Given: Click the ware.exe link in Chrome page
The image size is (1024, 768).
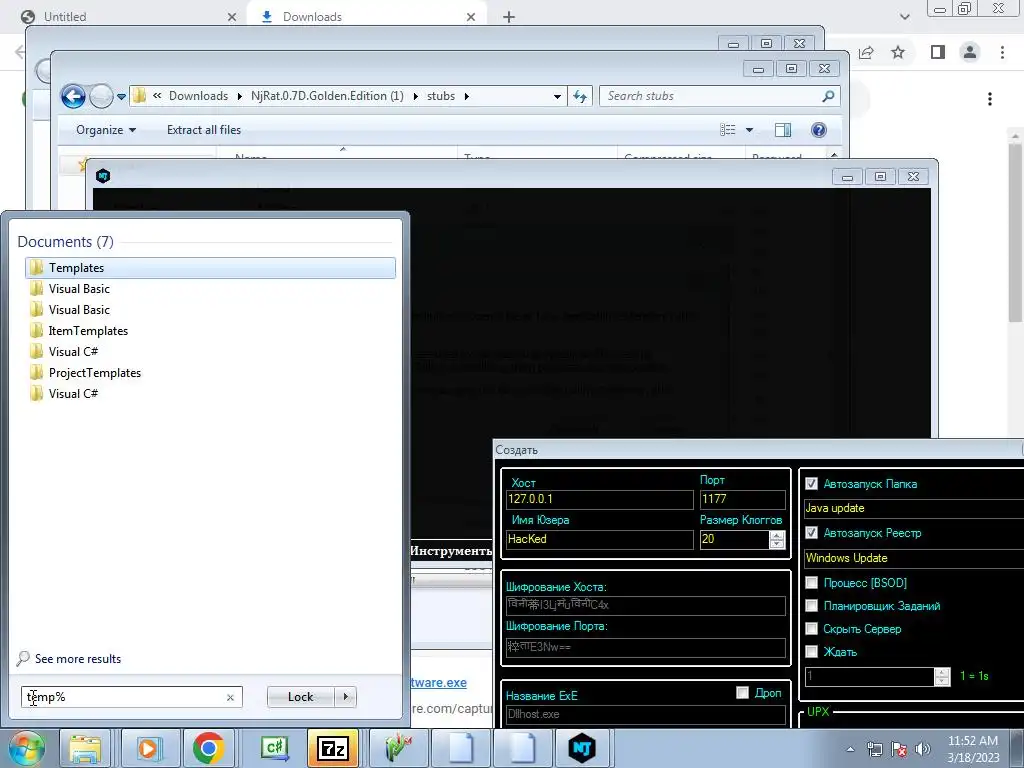Looking at the screenshot, I should (439, 682).
